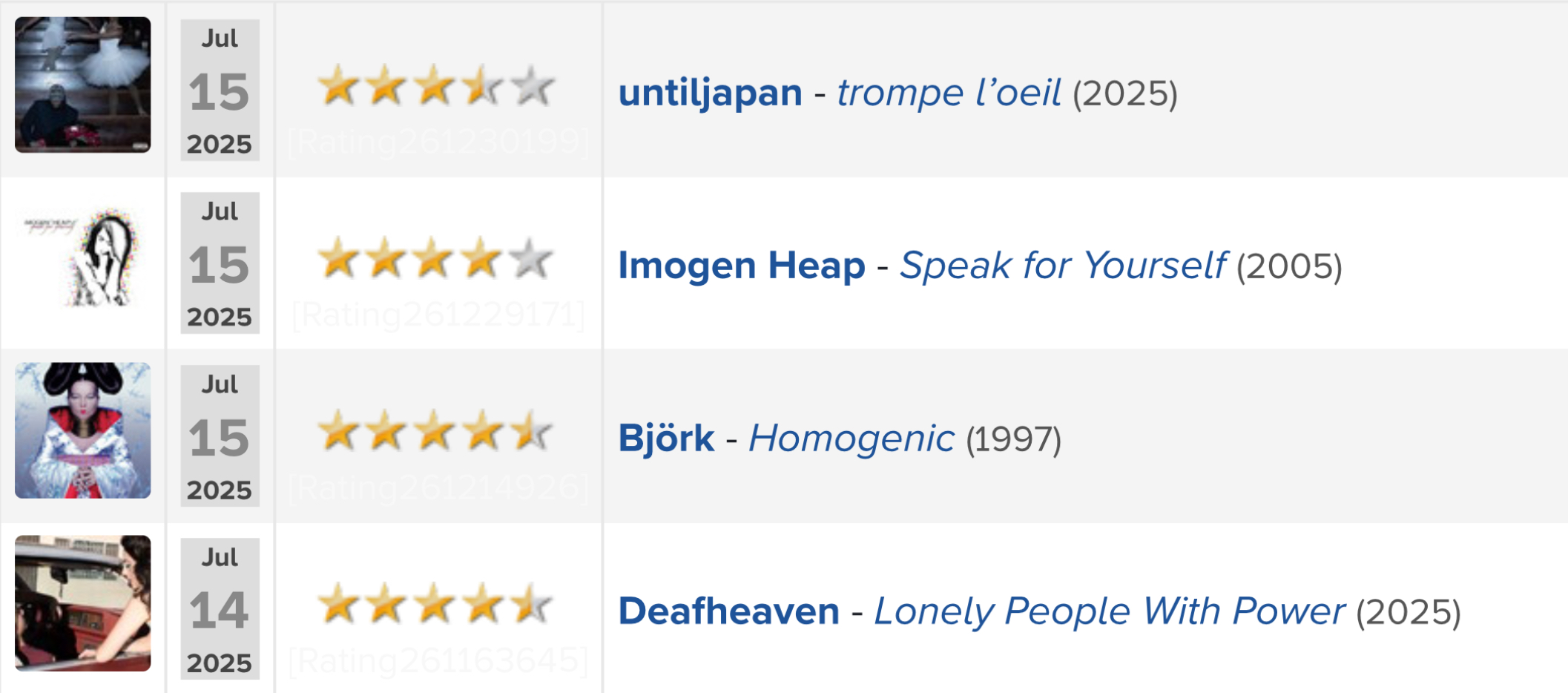Open Lonely People With Power album link

click(1110, 611)
